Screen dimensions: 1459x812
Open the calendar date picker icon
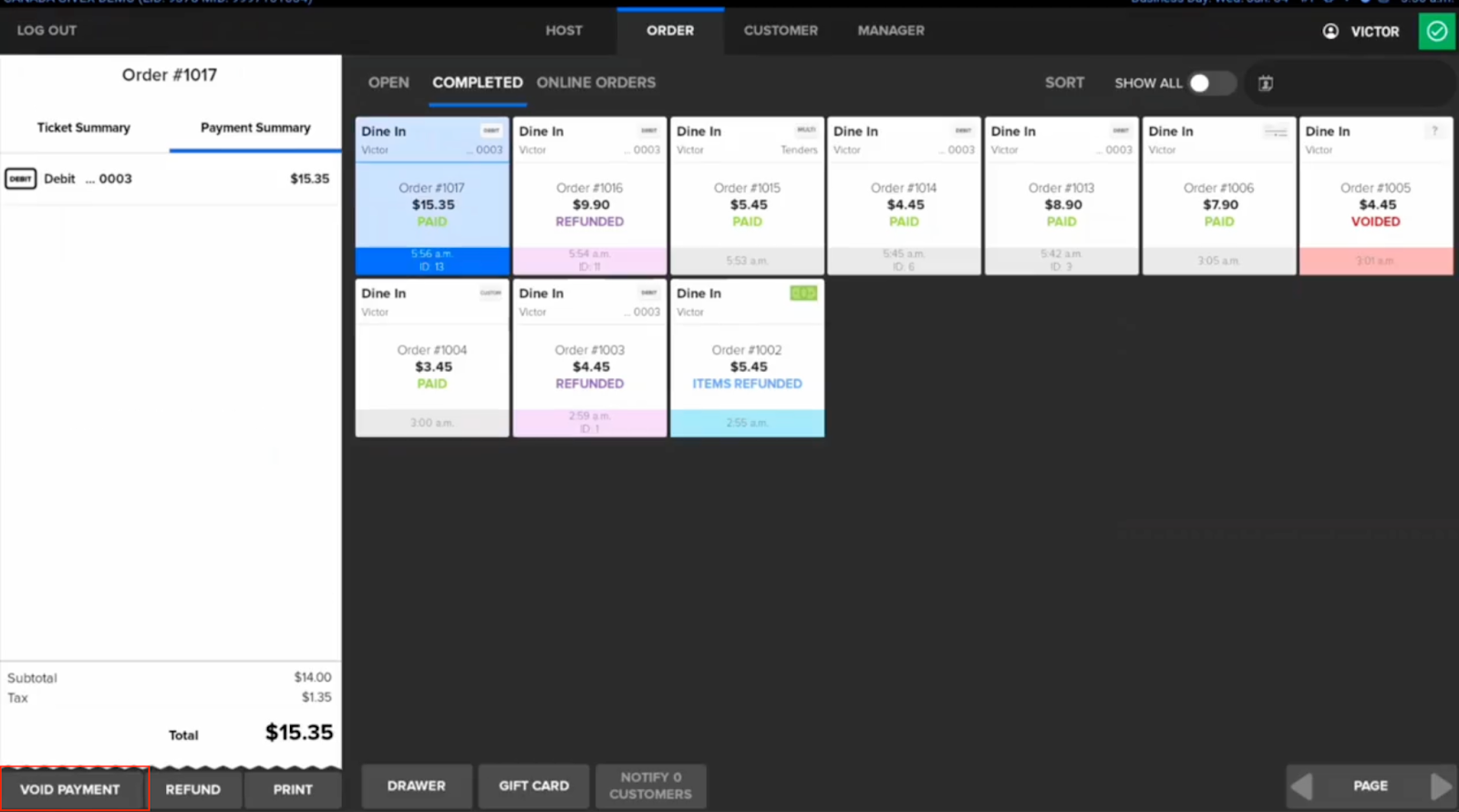point(1266,83)
